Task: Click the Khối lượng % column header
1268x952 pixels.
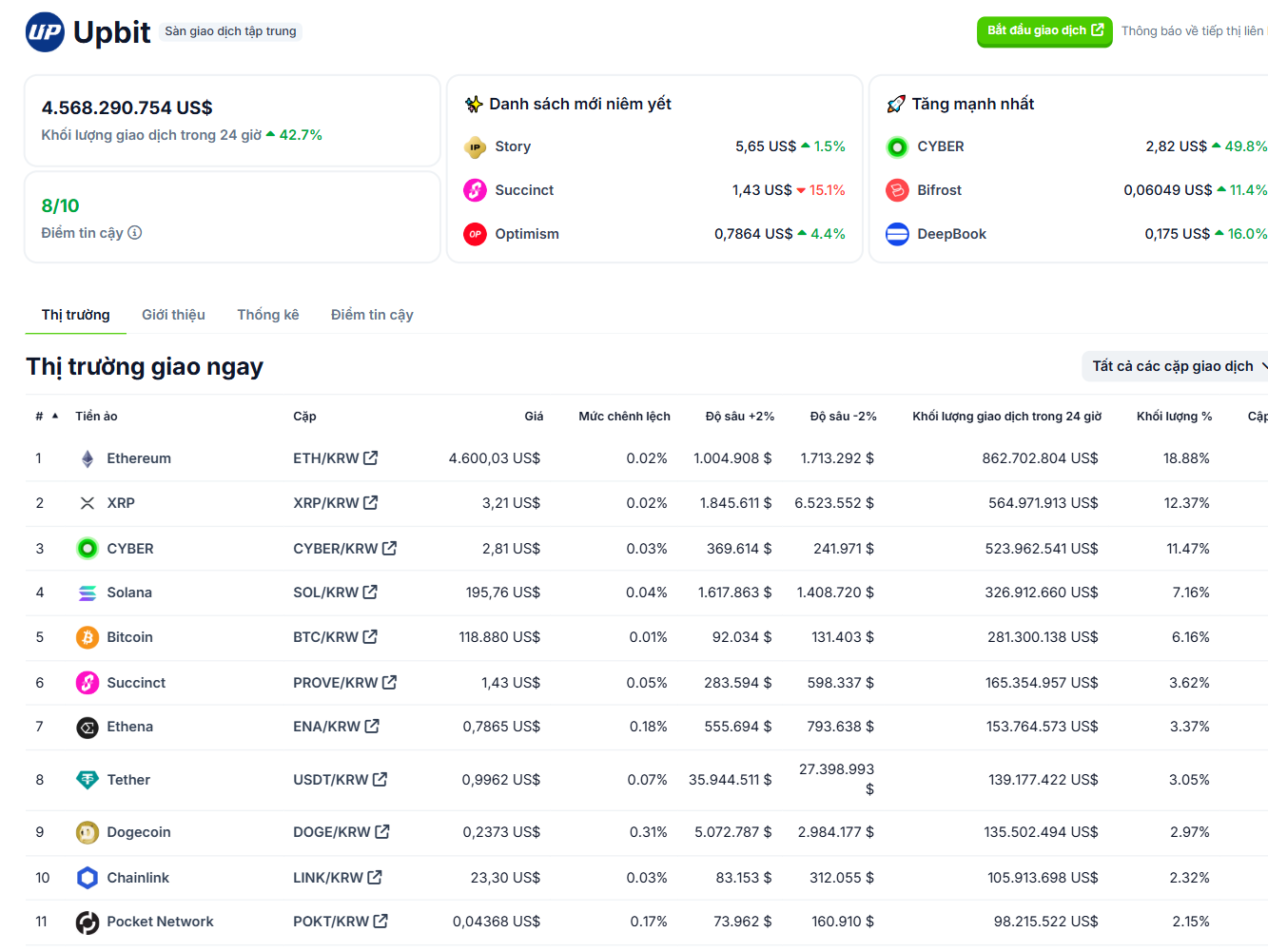Action: 1174,417
